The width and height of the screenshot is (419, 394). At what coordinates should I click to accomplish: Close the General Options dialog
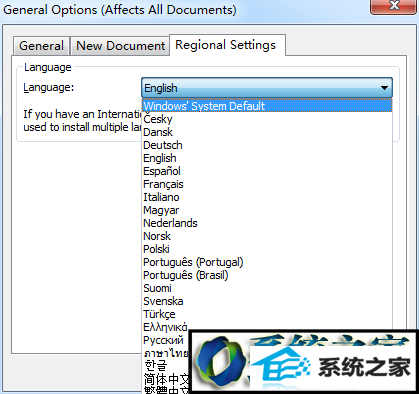point(394,6)
